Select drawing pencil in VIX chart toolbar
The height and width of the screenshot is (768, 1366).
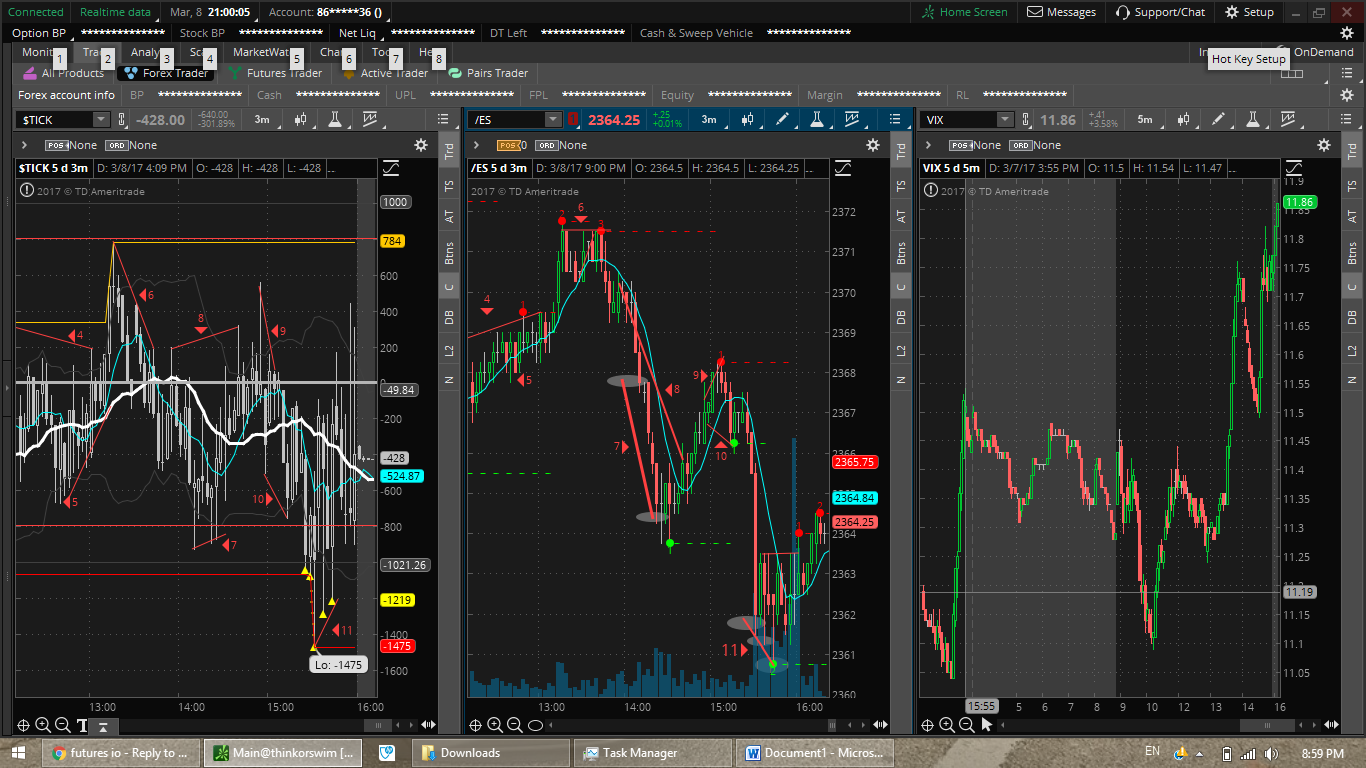coord(1218,120)
